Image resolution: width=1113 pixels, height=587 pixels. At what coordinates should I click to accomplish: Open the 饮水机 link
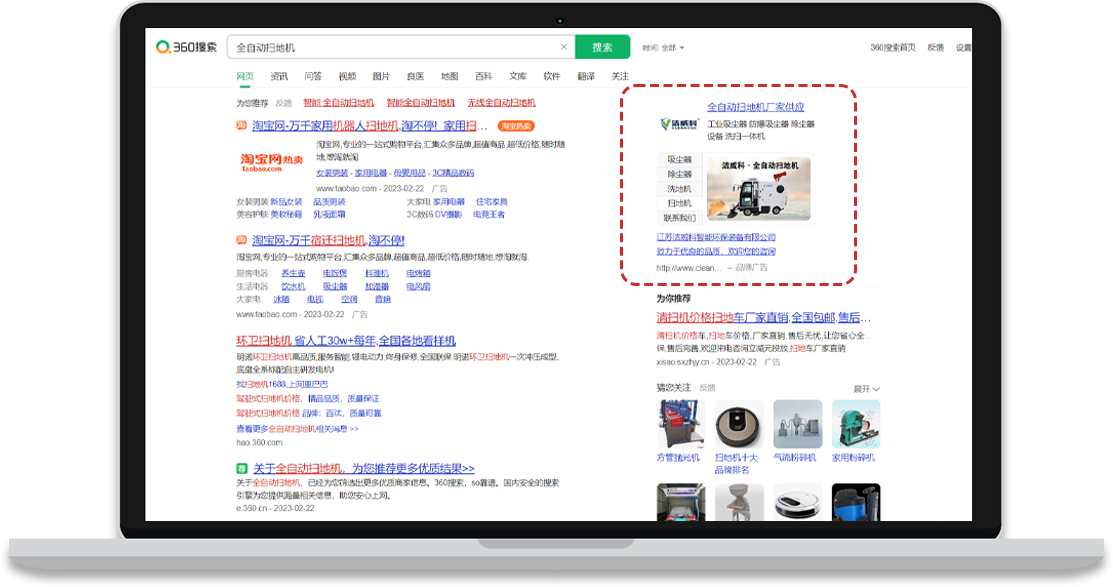click(x=293, y=287)
